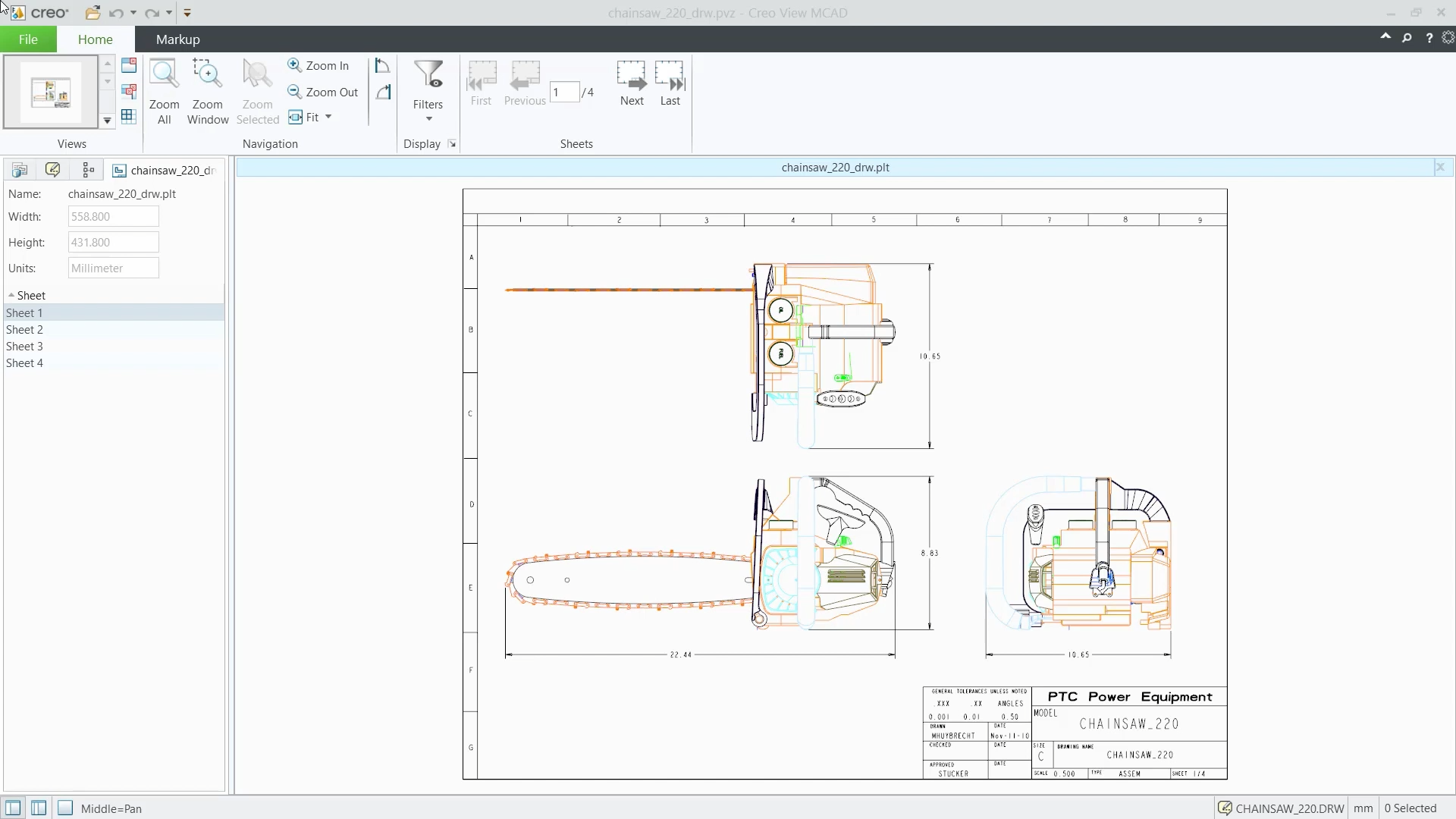Open the structure panel tab icon
The image size is (1456, 819).
(x=20, y=170)
